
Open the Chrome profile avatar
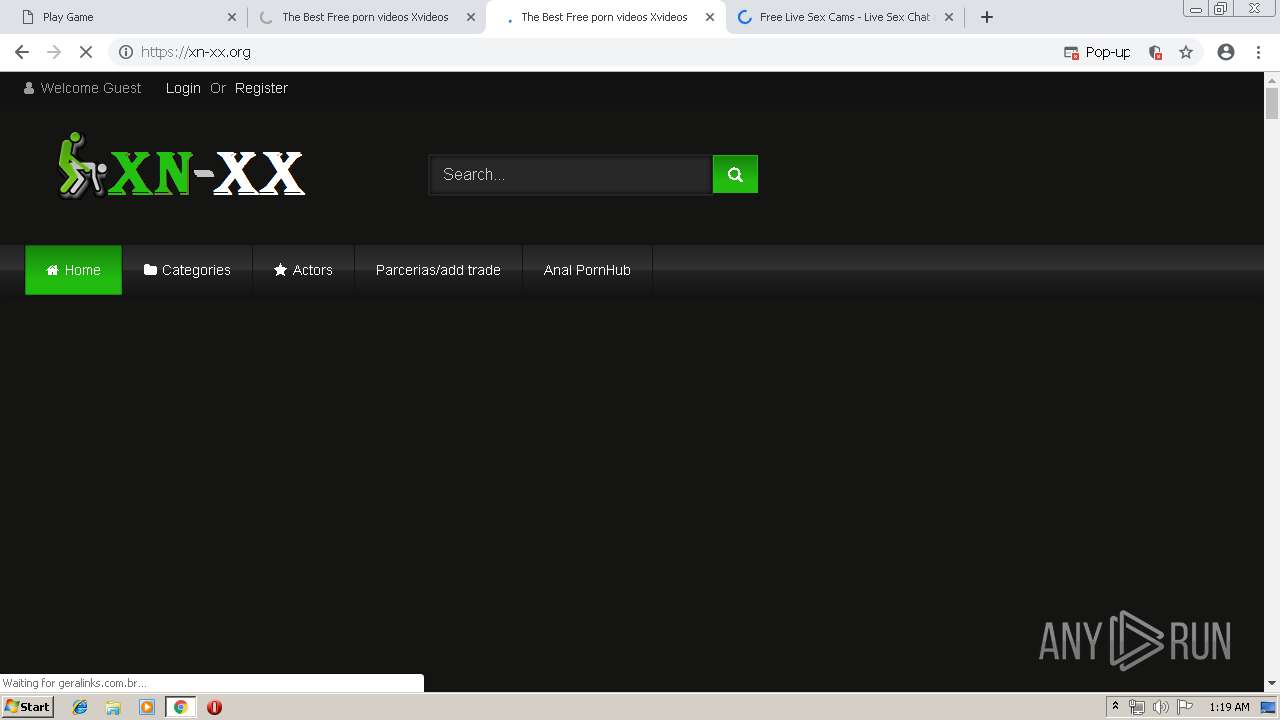1226,52
